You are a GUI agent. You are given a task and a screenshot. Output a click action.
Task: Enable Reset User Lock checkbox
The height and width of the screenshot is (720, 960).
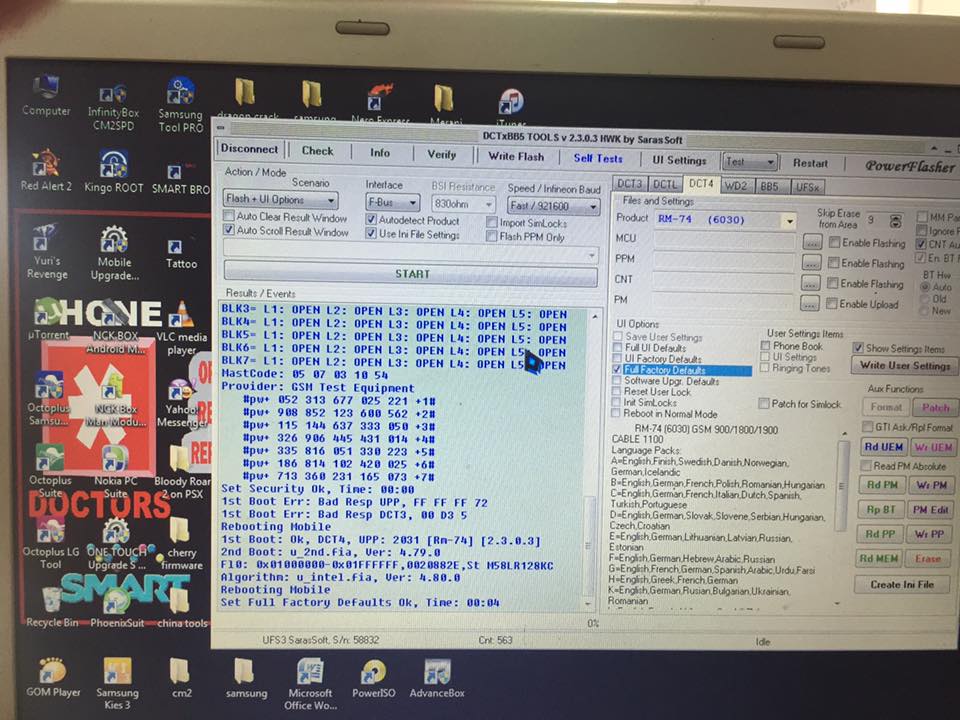[617, 392]
